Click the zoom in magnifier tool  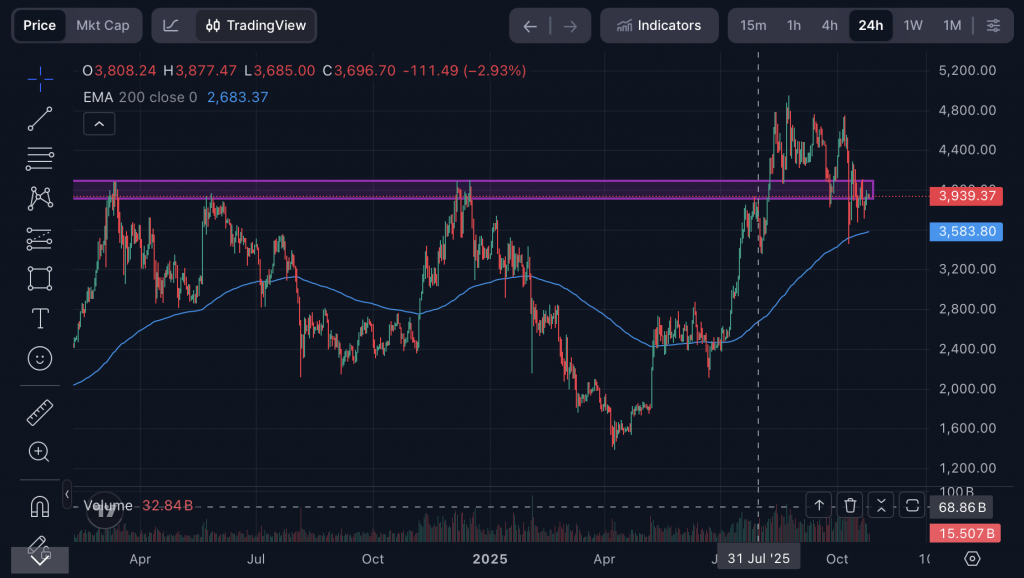pyautogui.click(x=40, y=452)
